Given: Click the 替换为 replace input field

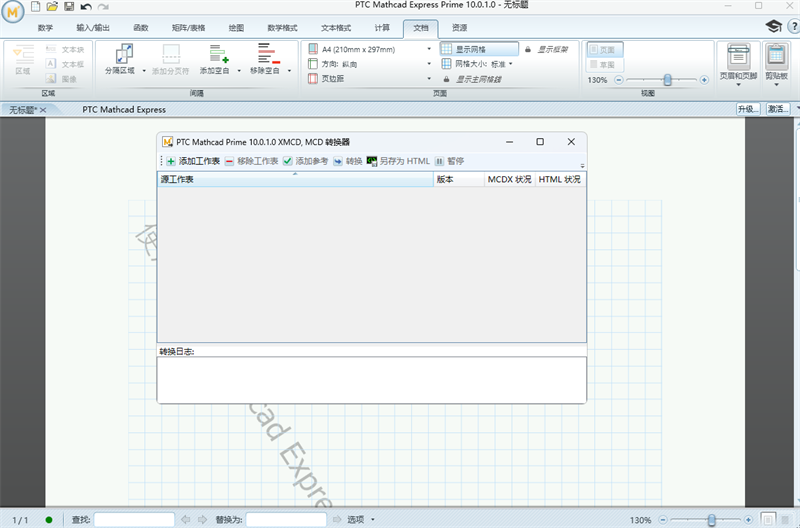Looking at the screenshot, I should pos(286,519).
